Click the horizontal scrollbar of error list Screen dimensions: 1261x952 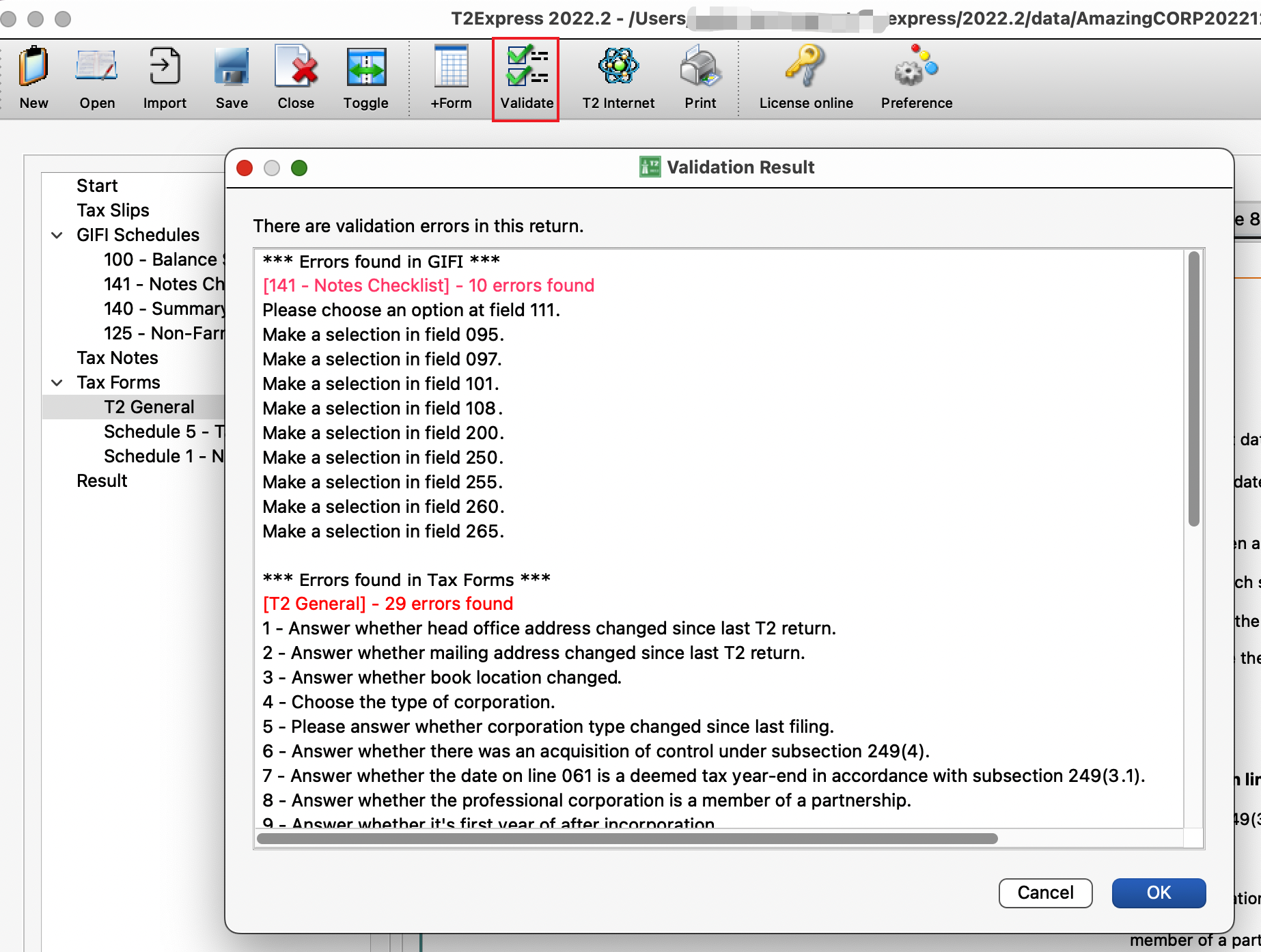pyautogui.click(x=627, y=839)
